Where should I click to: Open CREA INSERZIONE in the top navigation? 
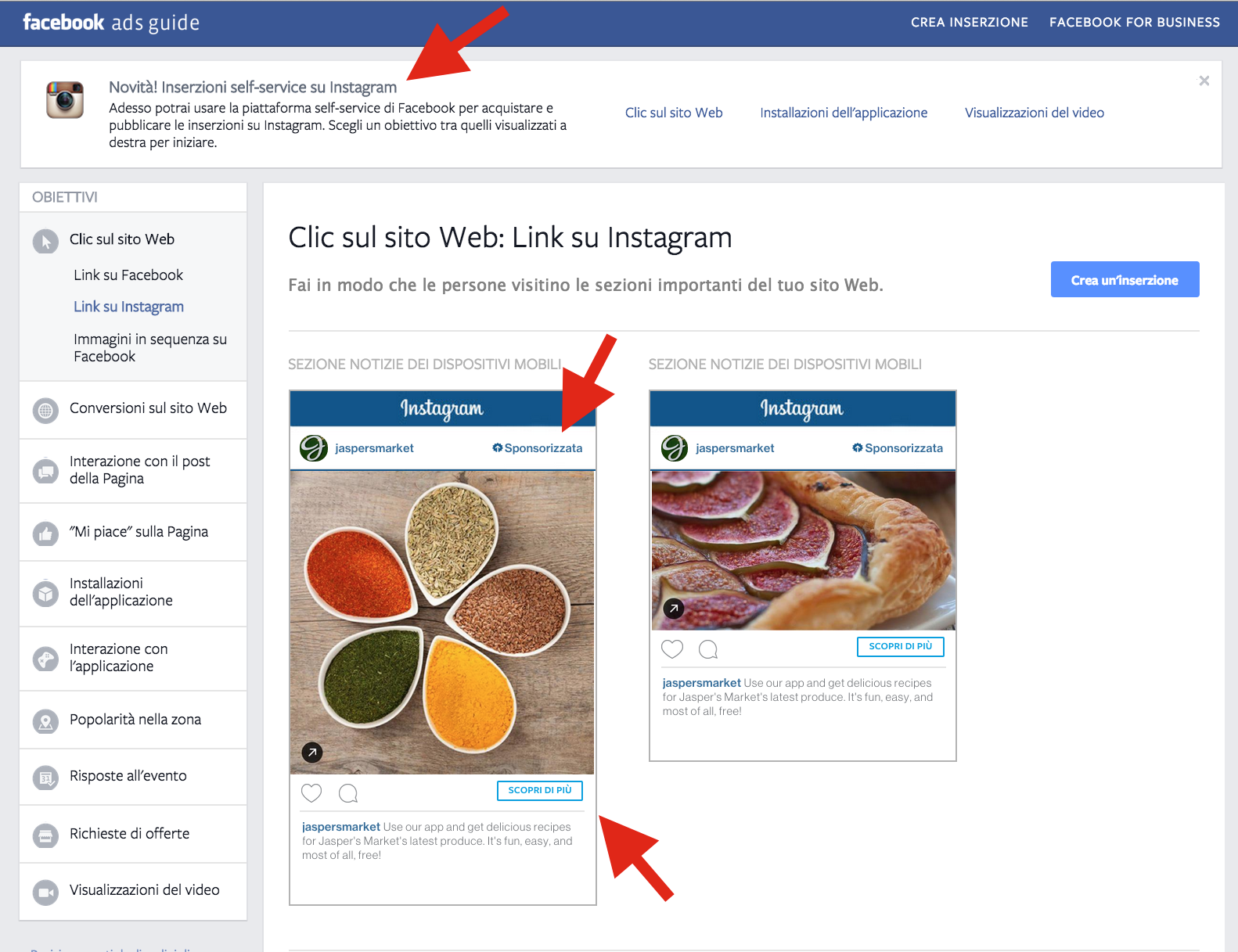(969, 23)
